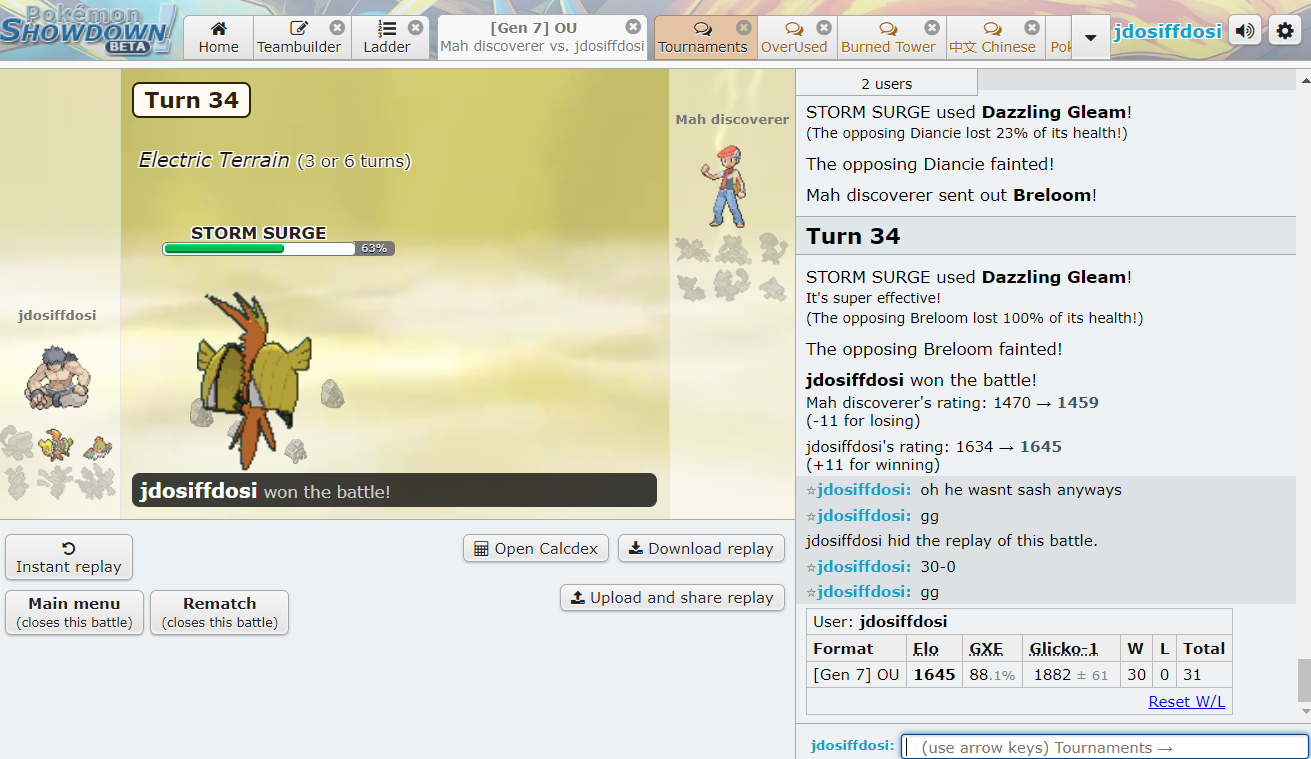
Task: Switch to the Tournaments chat tab
Action: 703,37
